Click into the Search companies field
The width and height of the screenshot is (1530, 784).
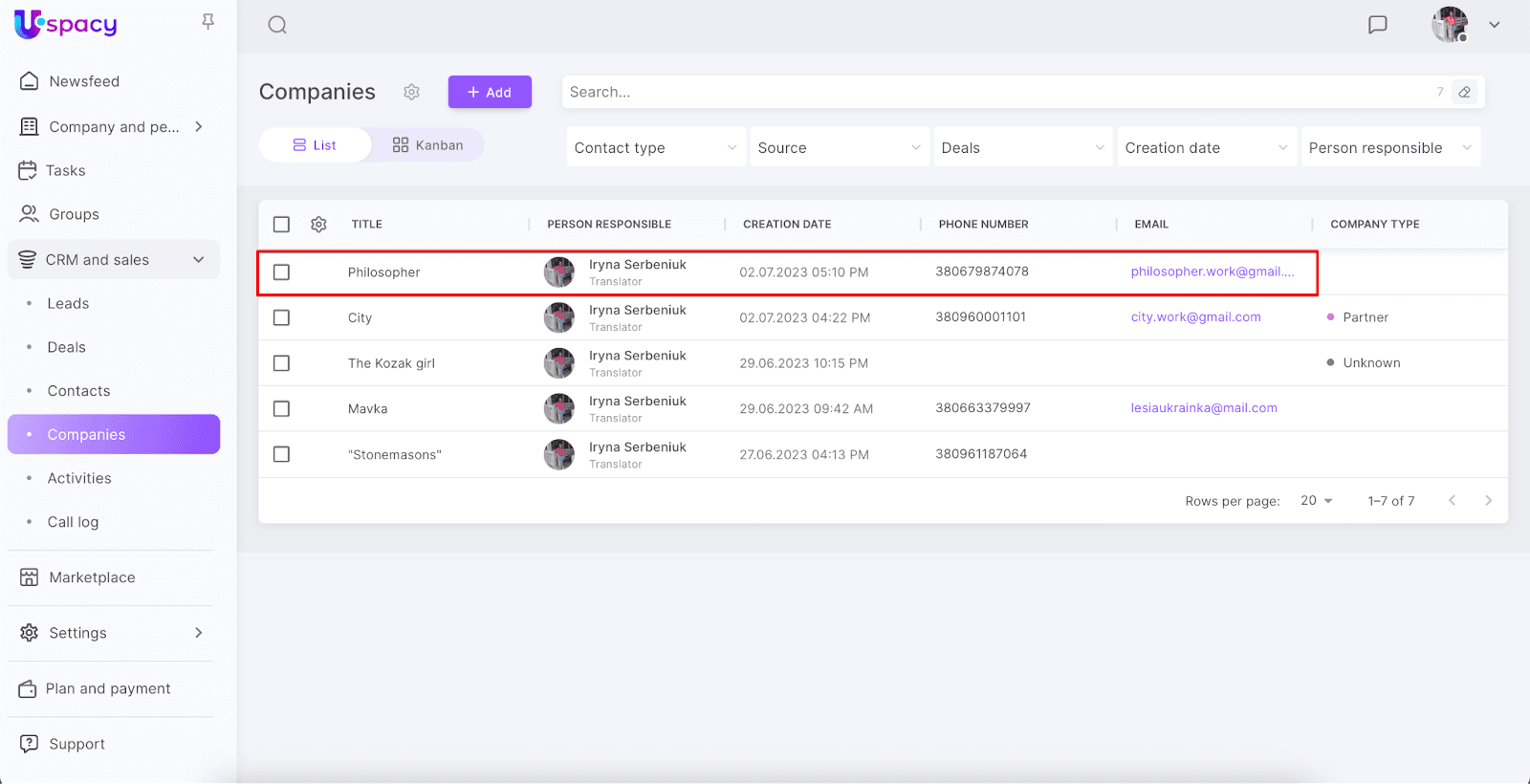(x=994, y=92)
